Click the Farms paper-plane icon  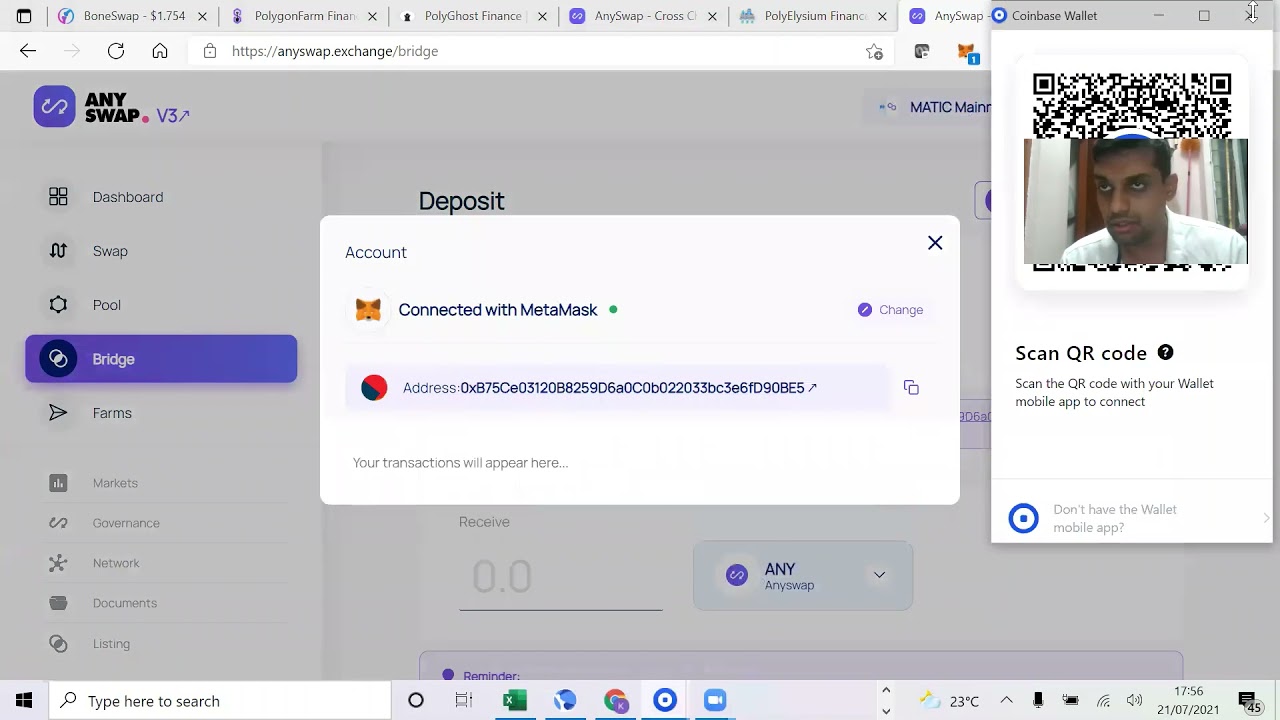[x=58, y=413]
